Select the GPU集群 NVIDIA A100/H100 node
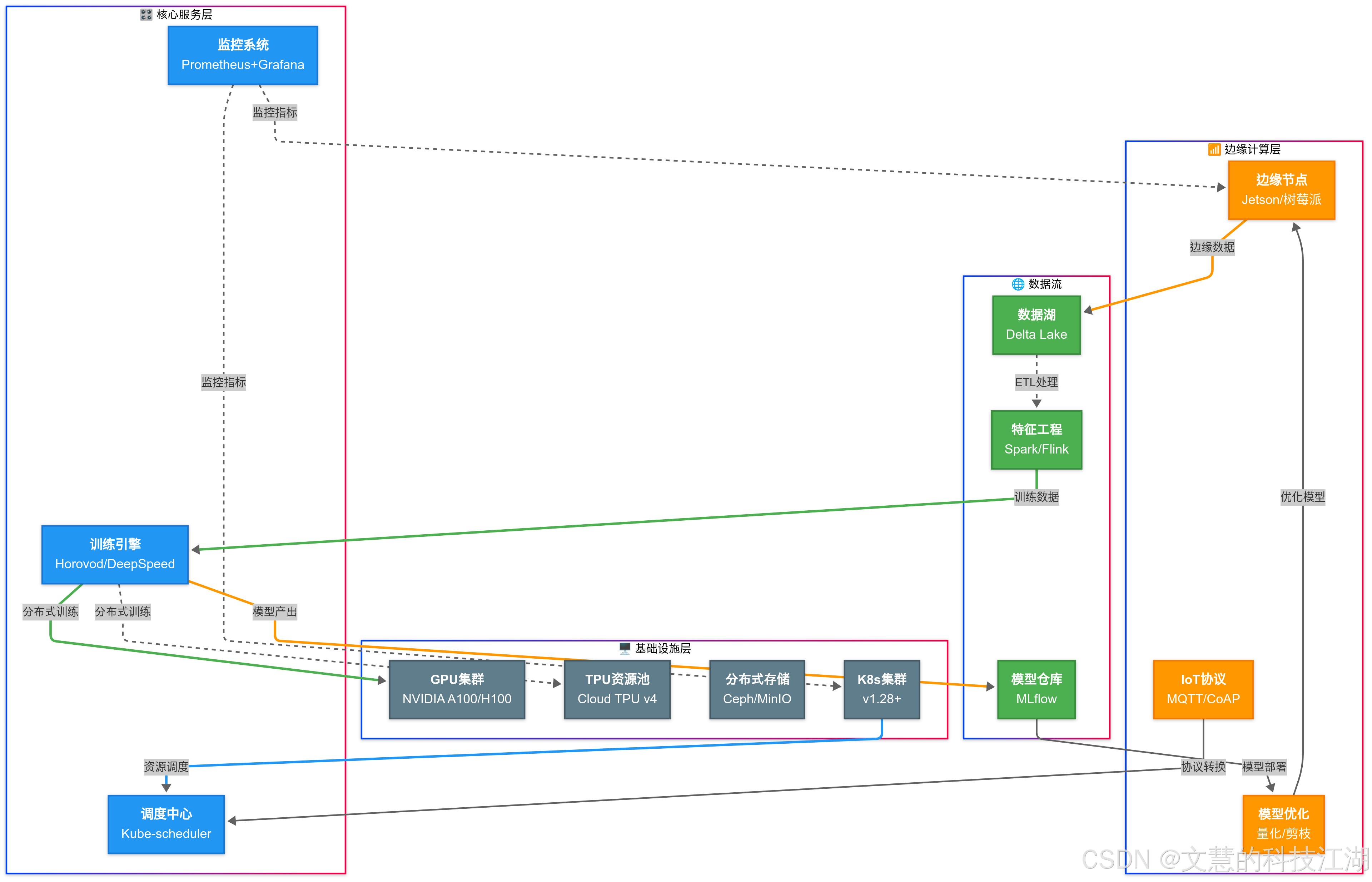The image size is (1372, 882). coord(457,690)
